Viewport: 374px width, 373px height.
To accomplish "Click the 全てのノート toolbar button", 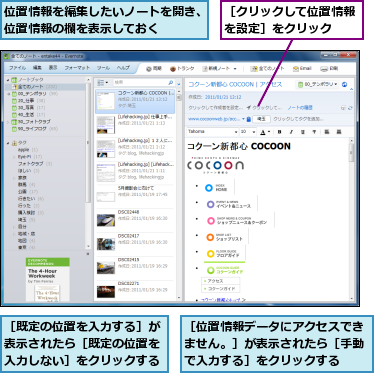I will click(267, 69).
